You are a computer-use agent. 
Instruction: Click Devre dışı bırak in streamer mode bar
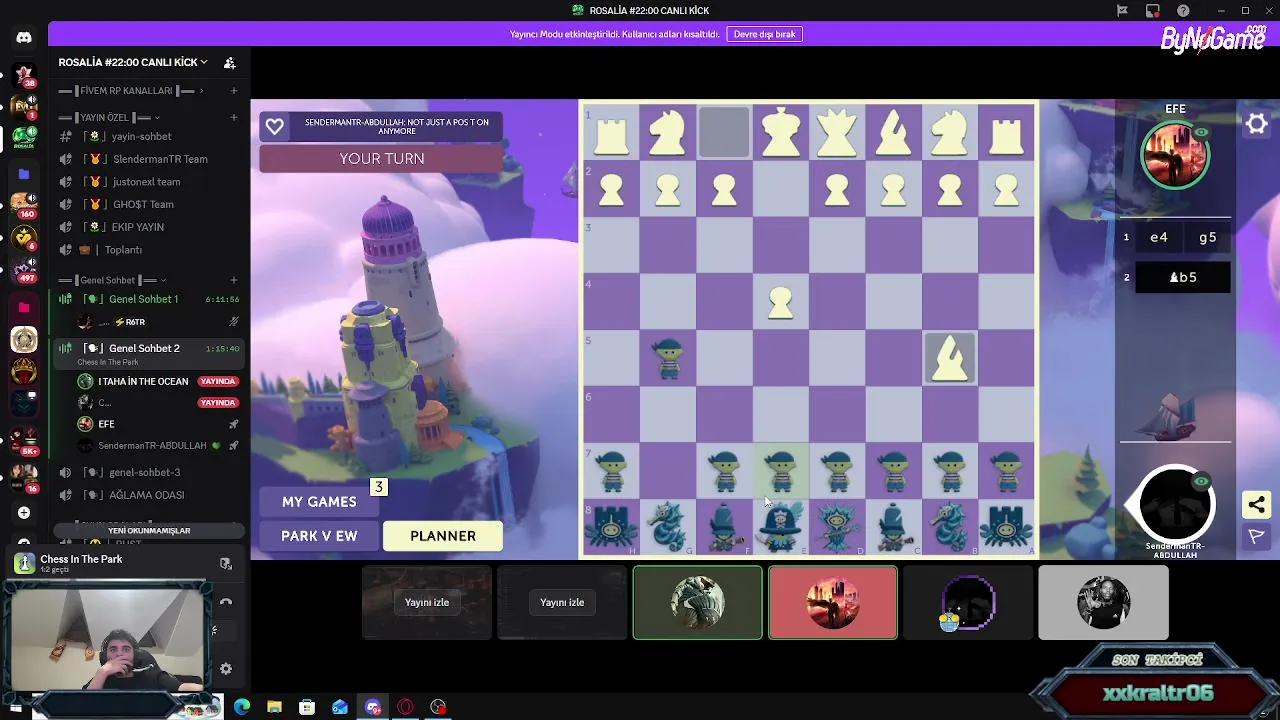click(x=764, y=34)
